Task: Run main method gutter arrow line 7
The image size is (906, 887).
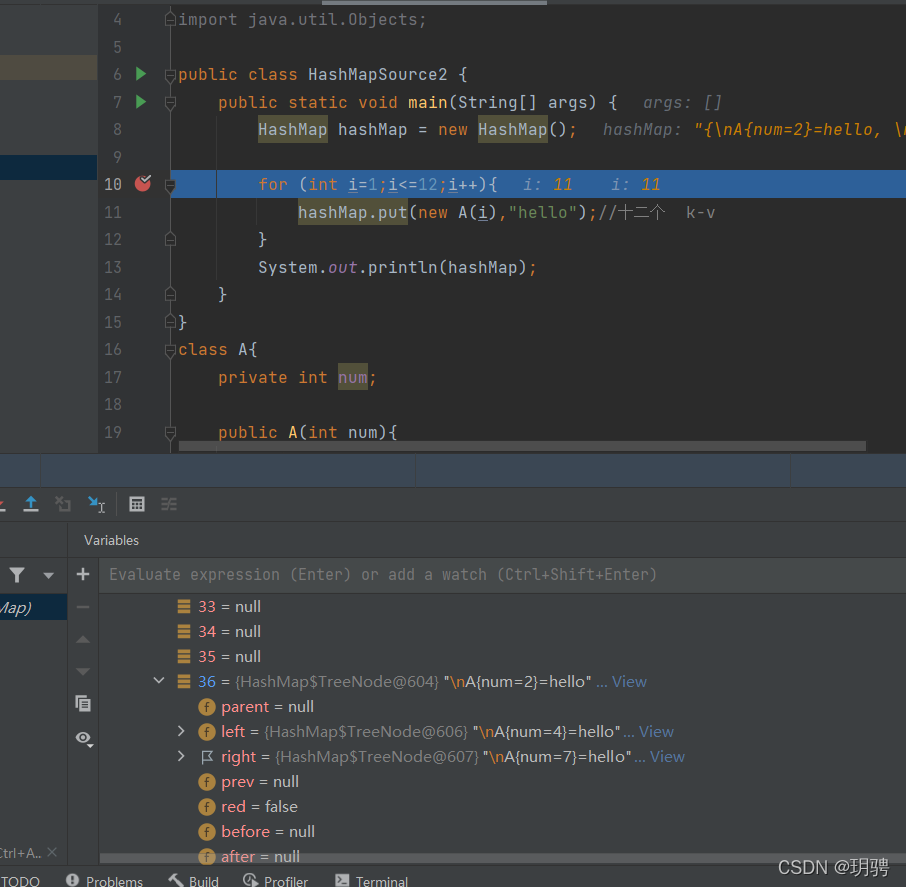Action: pos(140,102)
